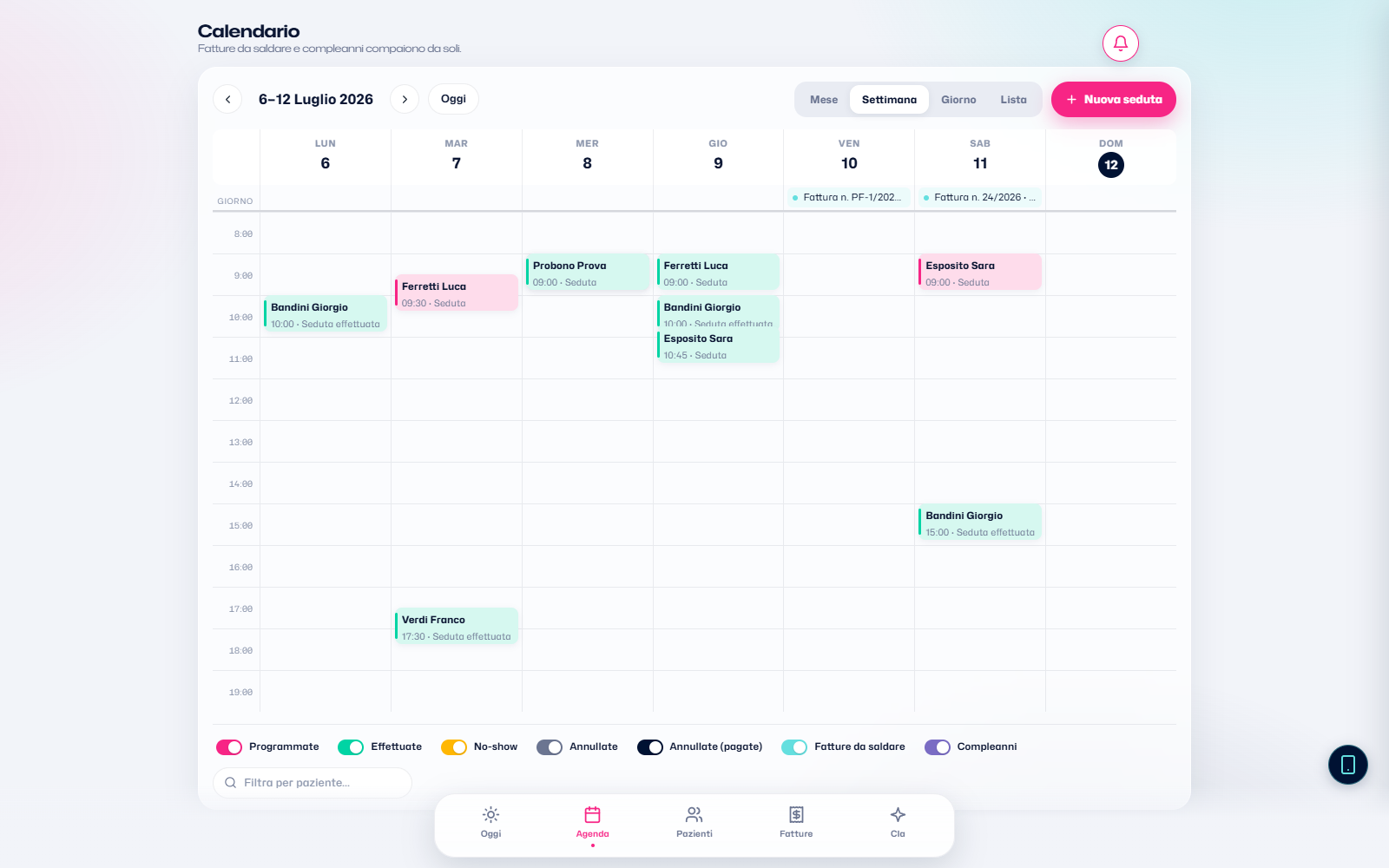This screenshot has width=1389, height=868.
Task: Click the search icon in patient filter
Action: (x=230, y=783)
